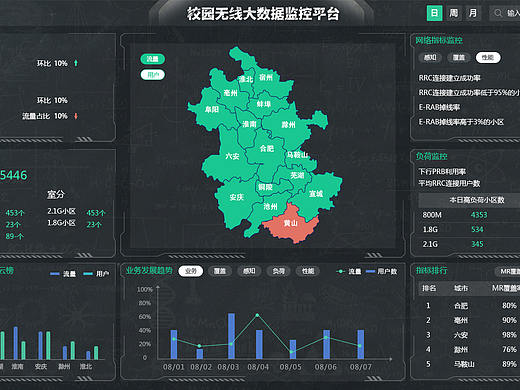The height and width of the screenshot is (390, 520).
Task: Click '平均RRC连接用户数' in 负荷监控
Action: tap(449, 183)
